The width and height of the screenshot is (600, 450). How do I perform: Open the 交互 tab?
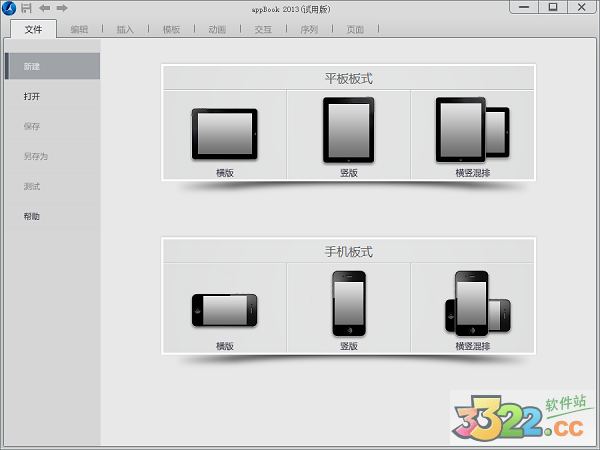263,29
